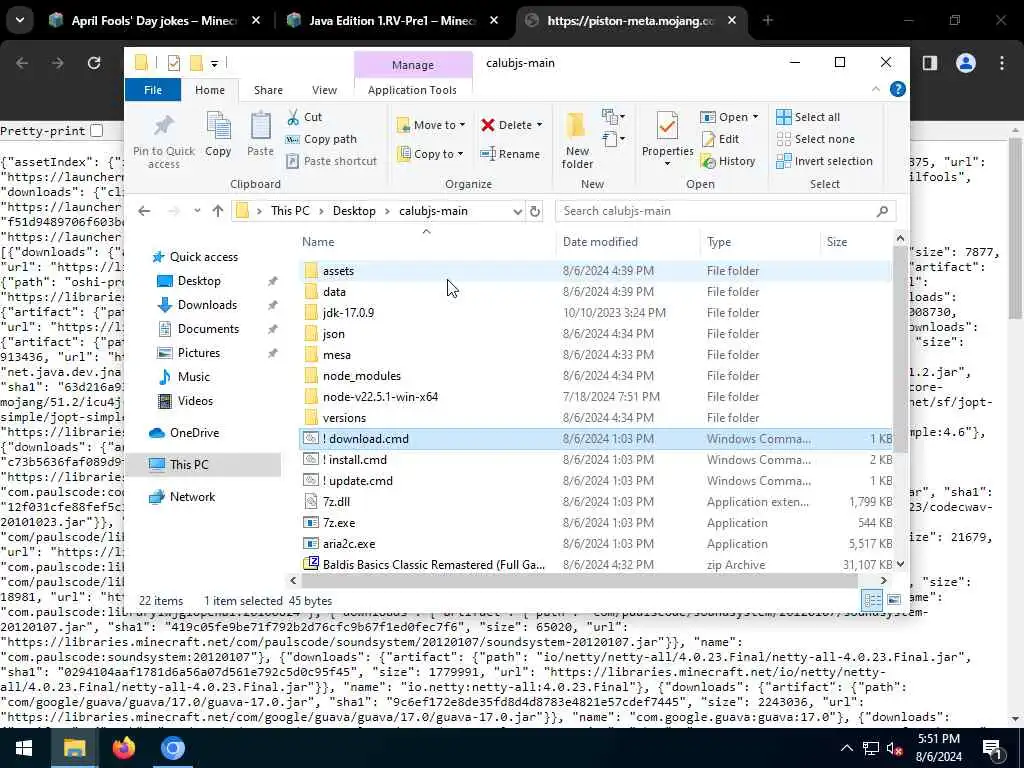1024x768 pixels.
Task: Select Network in navigation pane
Action: click(x=192, y=497)
